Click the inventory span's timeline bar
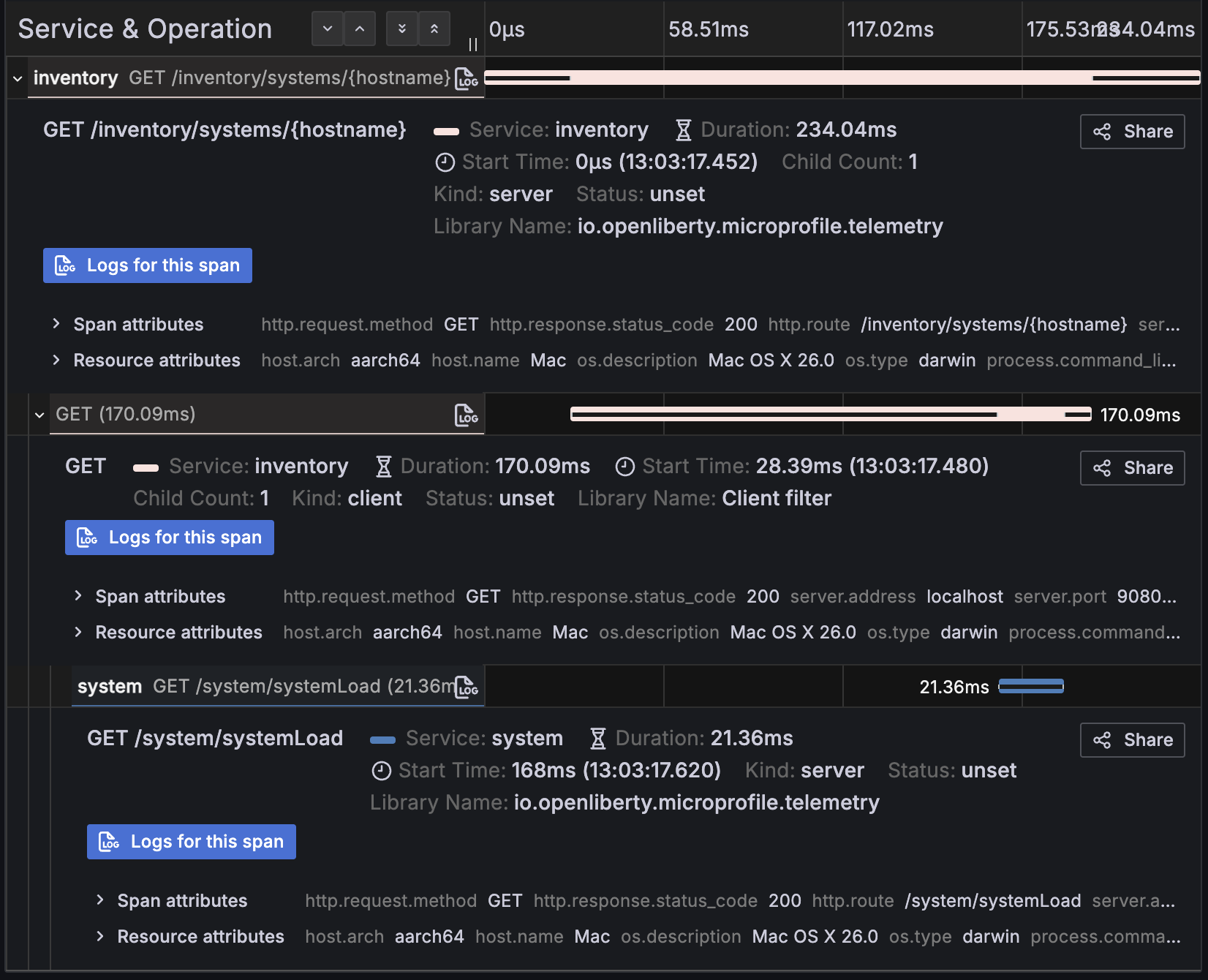The height and width of the screenshot is (980, 1208). click(841, 75)
